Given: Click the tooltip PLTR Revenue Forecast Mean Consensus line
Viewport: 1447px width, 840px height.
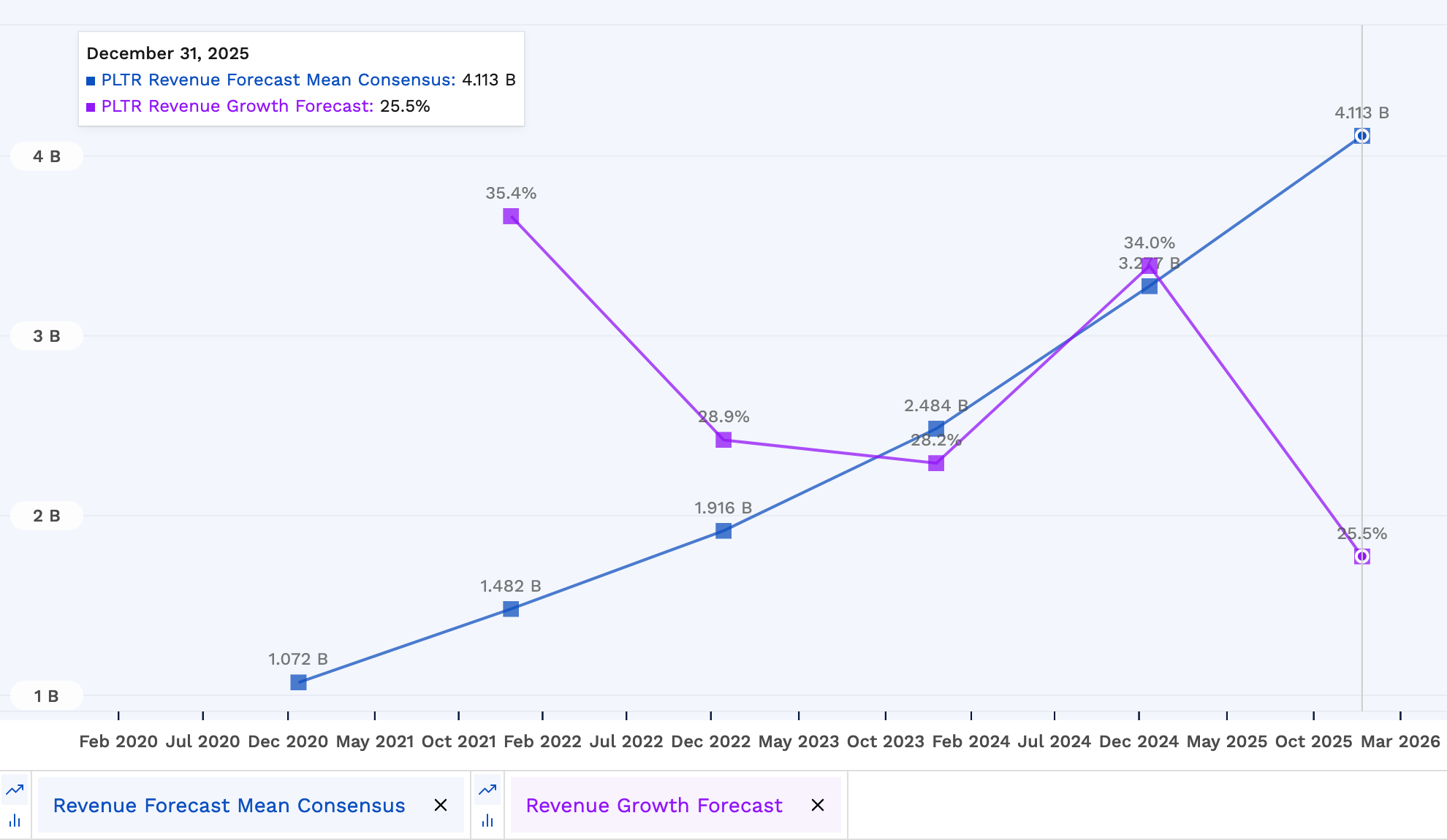Looking at the screenshot, I should pyautogui.click(x=301, y=80).
